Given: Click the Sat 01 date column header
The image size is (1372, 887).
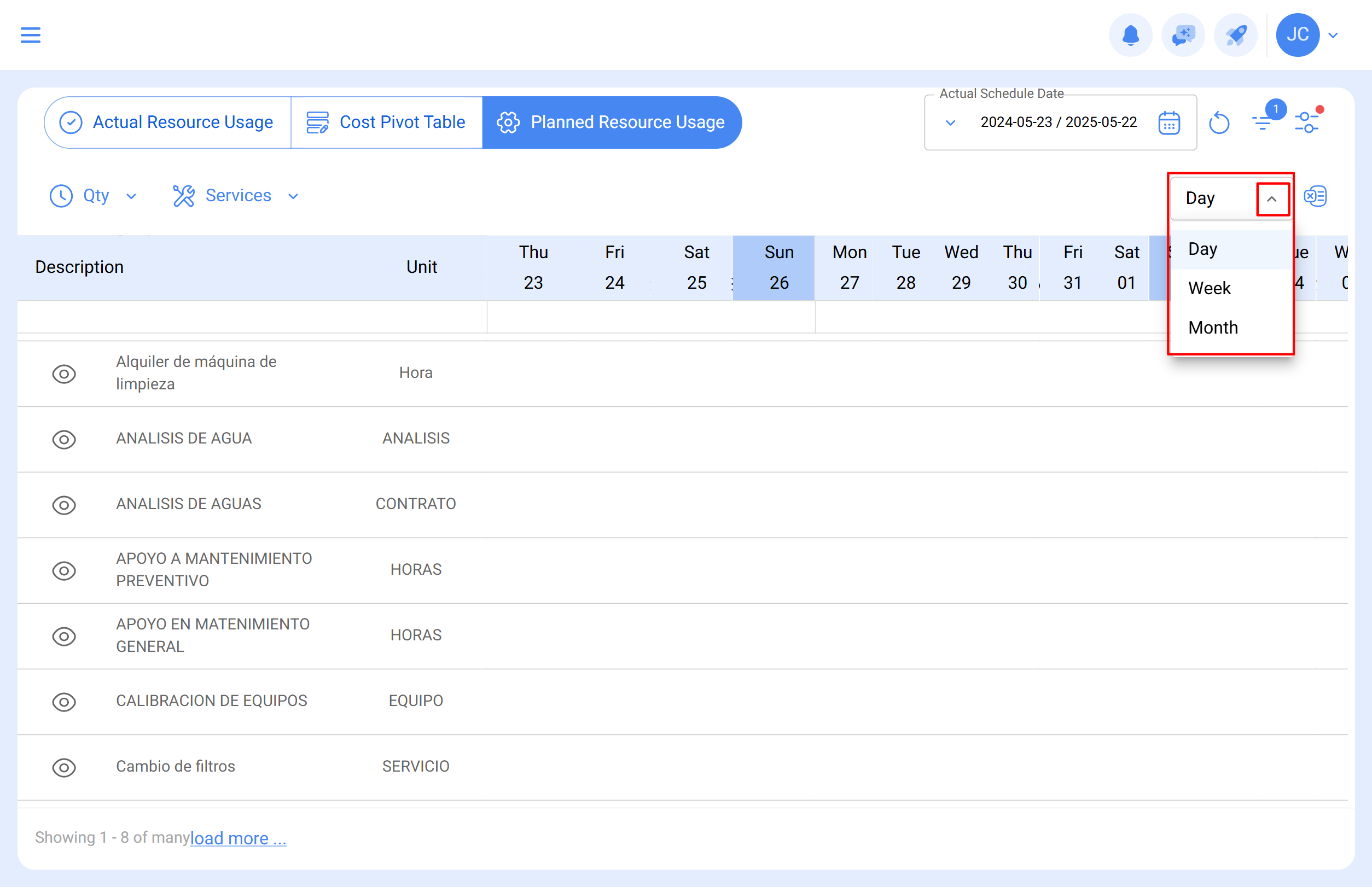Looking at the screenshot, I should 1126,268.
